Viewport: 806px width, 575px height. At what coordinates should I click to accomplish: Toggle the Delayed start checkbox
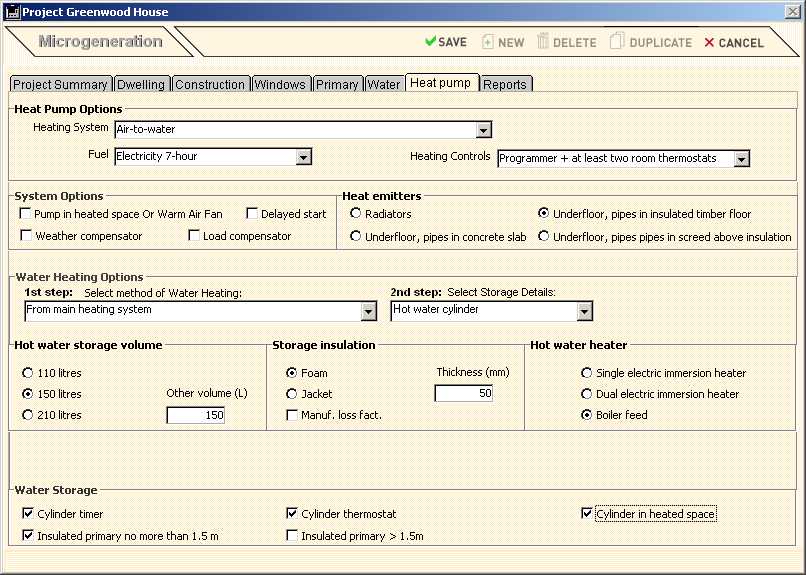[x=252, y=214]
